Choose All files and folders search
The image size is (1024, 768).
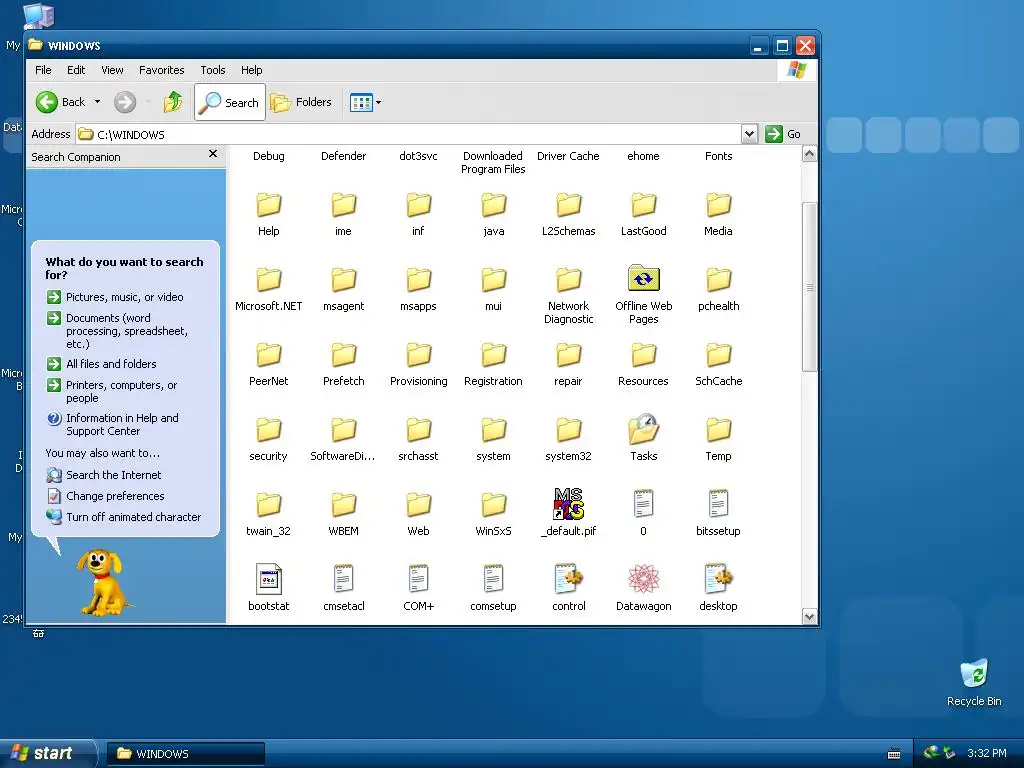[102, 364]
